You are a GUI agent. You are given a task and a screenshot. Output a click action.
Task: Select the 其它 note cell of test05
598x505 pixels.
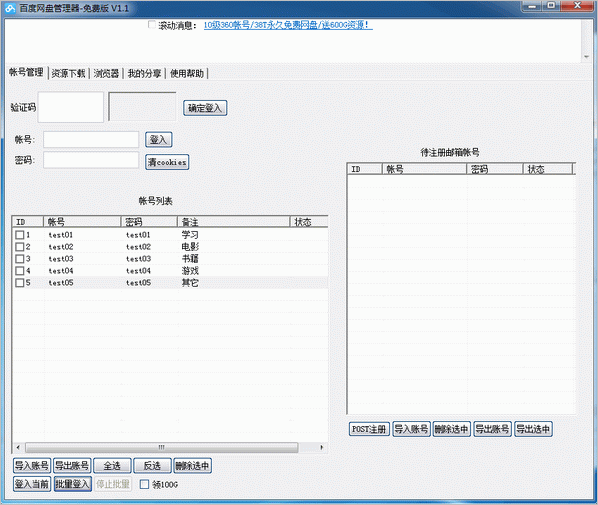pos(190,283)
